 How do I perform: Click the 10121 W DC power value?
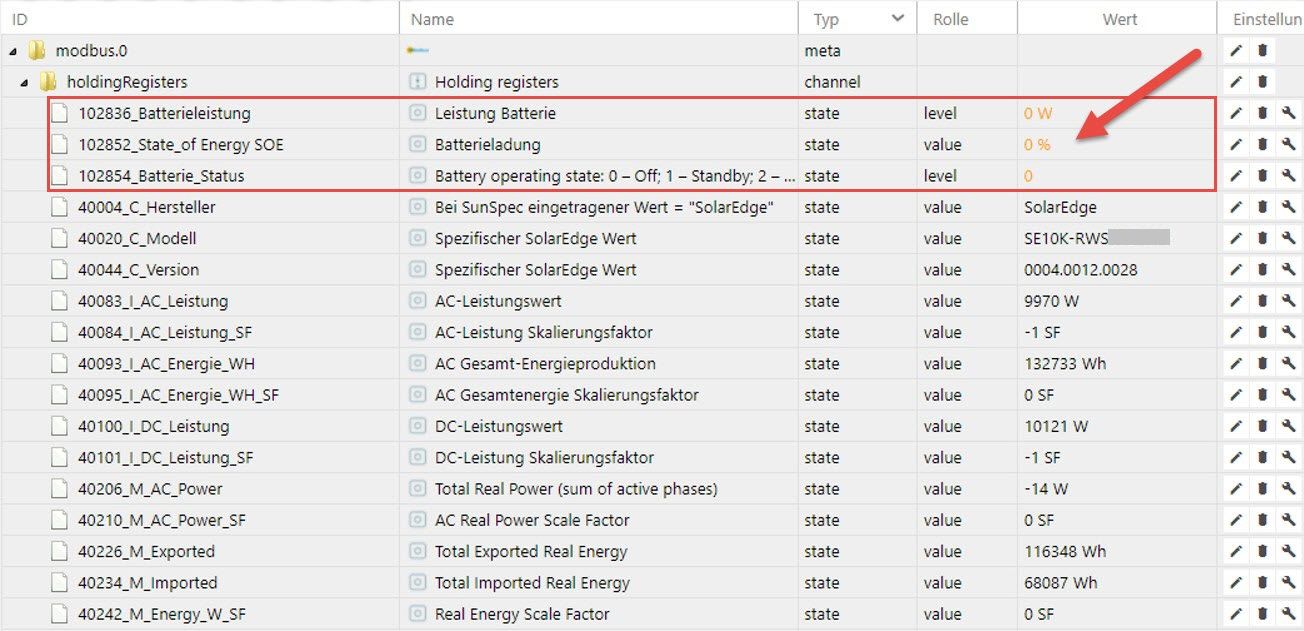coord(1056,426)
